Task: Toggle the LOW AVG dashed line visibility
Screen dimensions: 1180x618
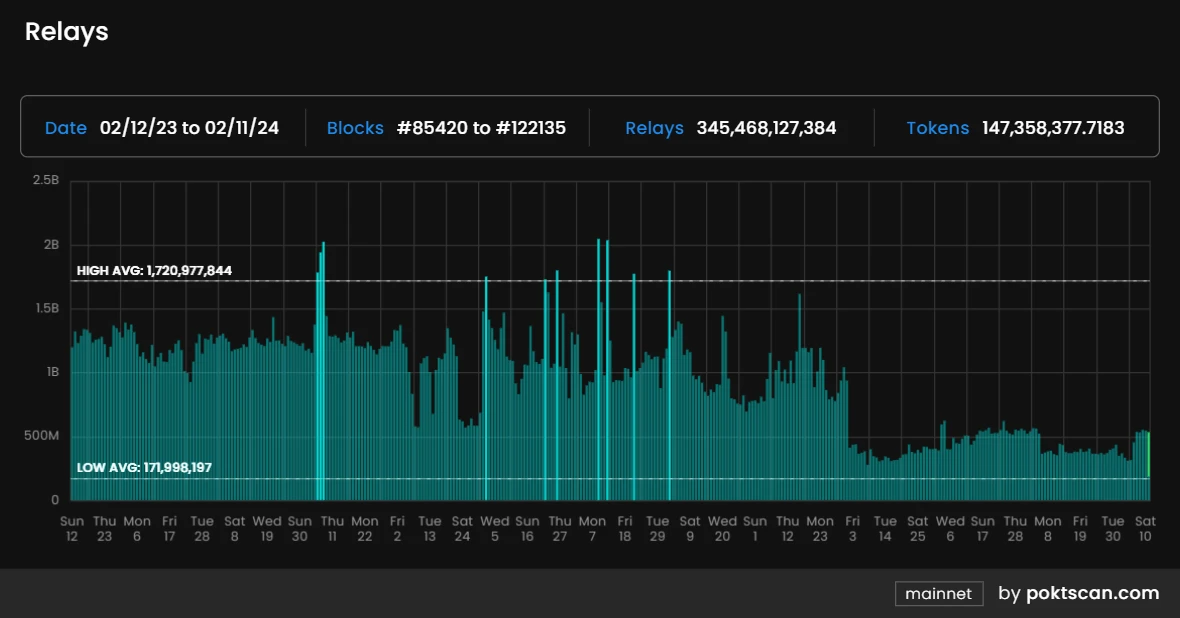Action: [600, 478]
